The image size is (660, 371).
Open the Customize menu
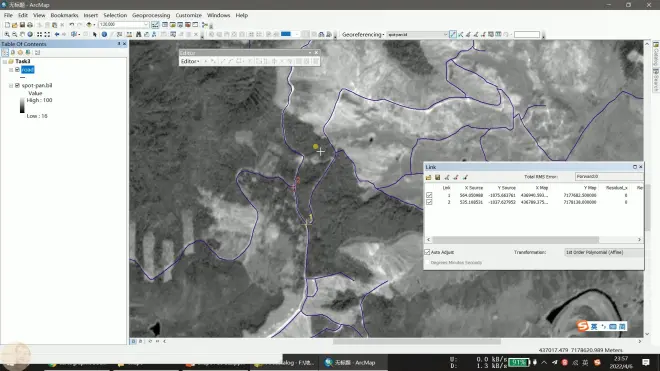click(x=189, y=15)
